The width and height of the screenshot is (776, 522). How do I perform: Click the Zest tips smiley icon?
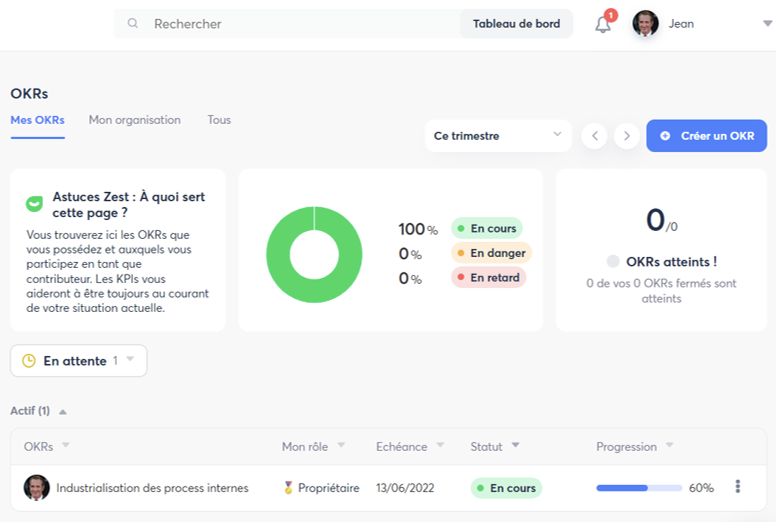(34, 204)
